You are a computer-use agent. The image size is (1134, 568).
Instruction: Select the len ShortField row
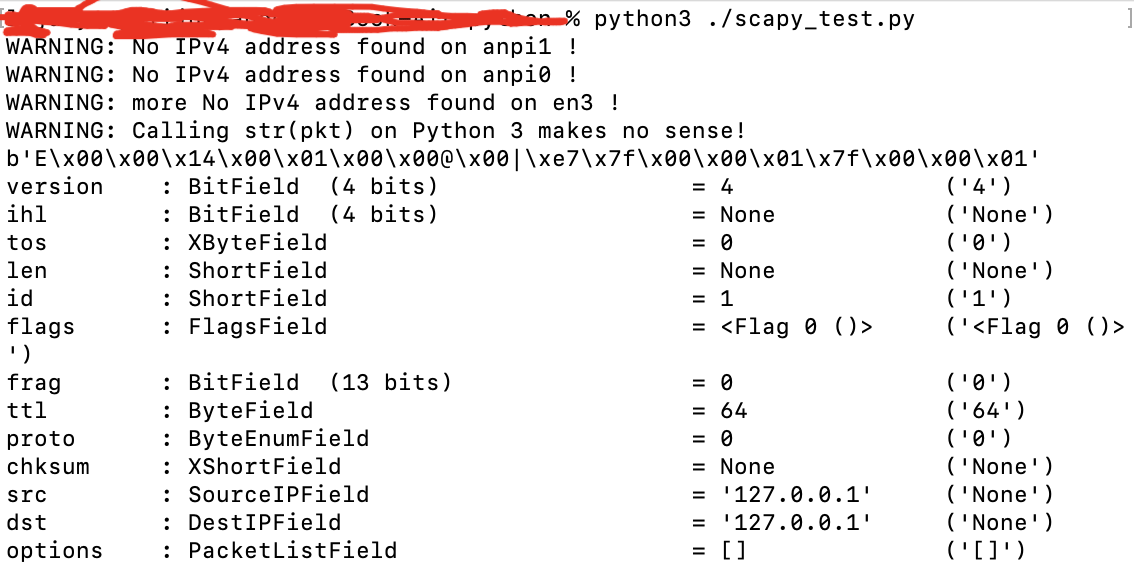click(529, 271)
